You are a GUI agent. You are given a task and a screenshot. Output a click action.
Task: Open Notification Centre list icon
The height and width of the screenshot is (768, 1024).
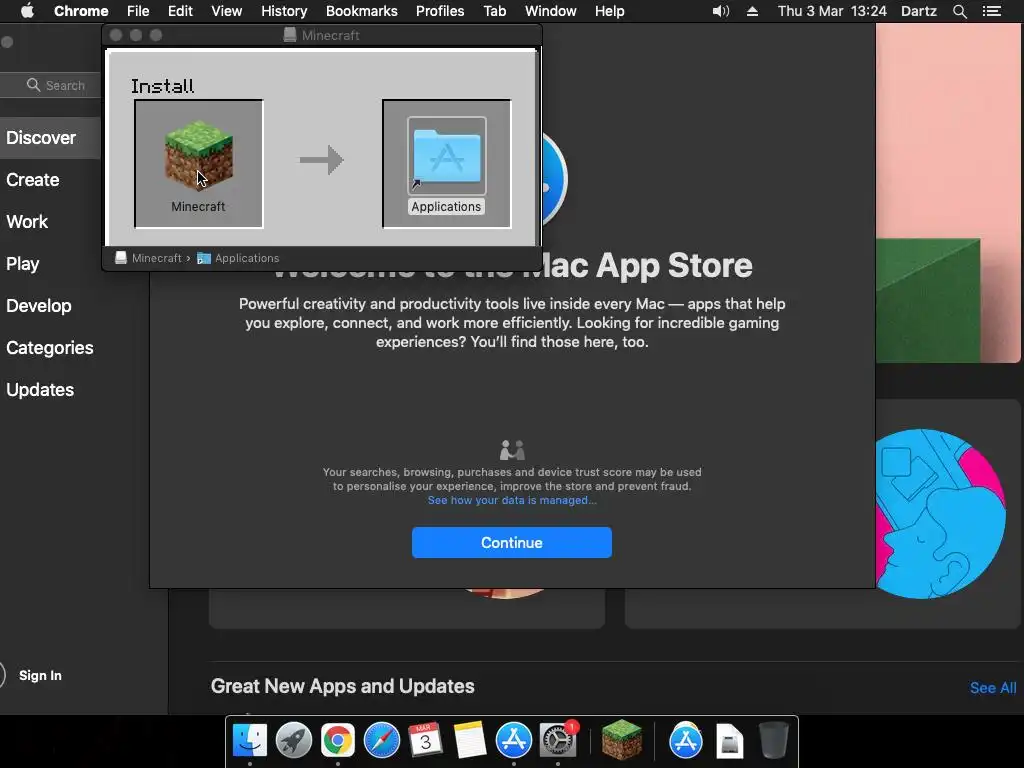[992, 11]
